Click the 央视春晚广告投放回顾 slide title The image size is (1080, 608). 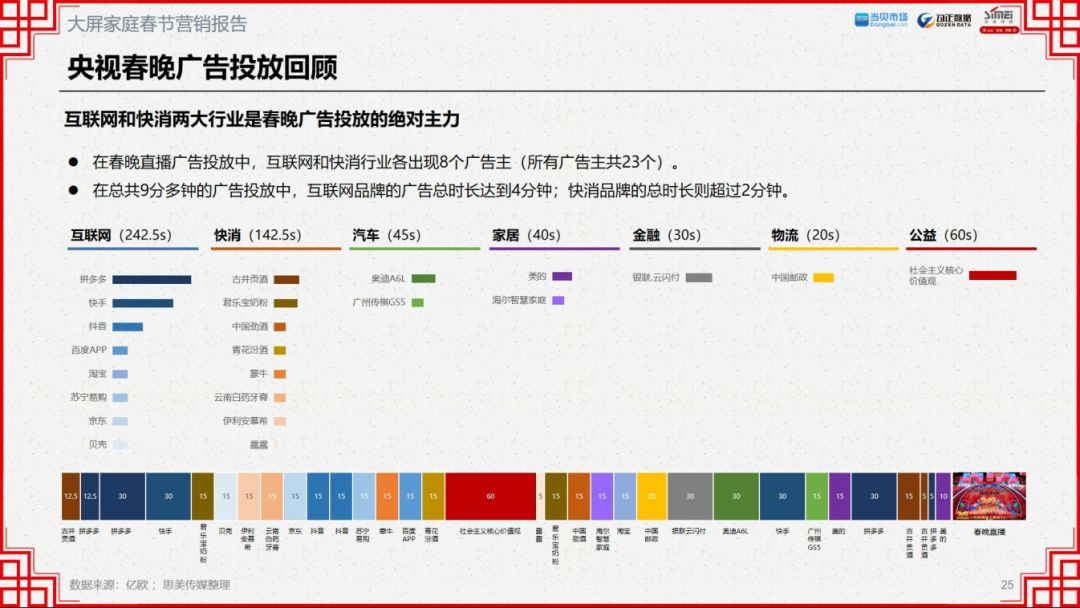point(202,67)
